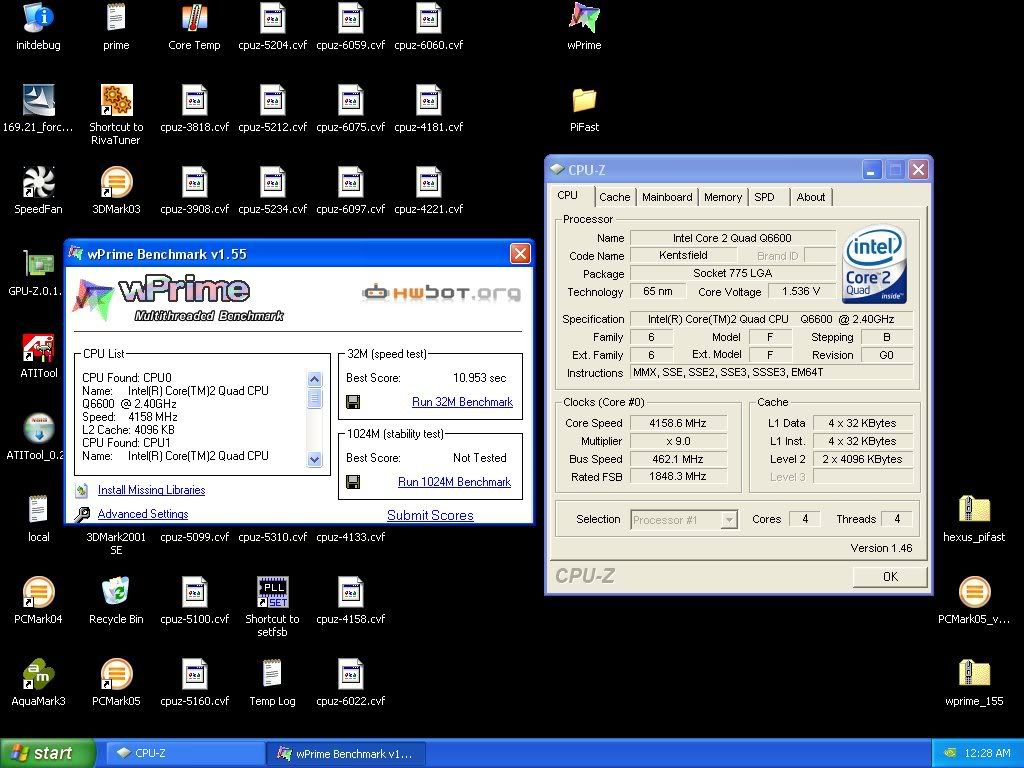Close the wPrime Benchmark window
Image resolution: width=1024 pixels, height=768 pixels.
point(520,253)
